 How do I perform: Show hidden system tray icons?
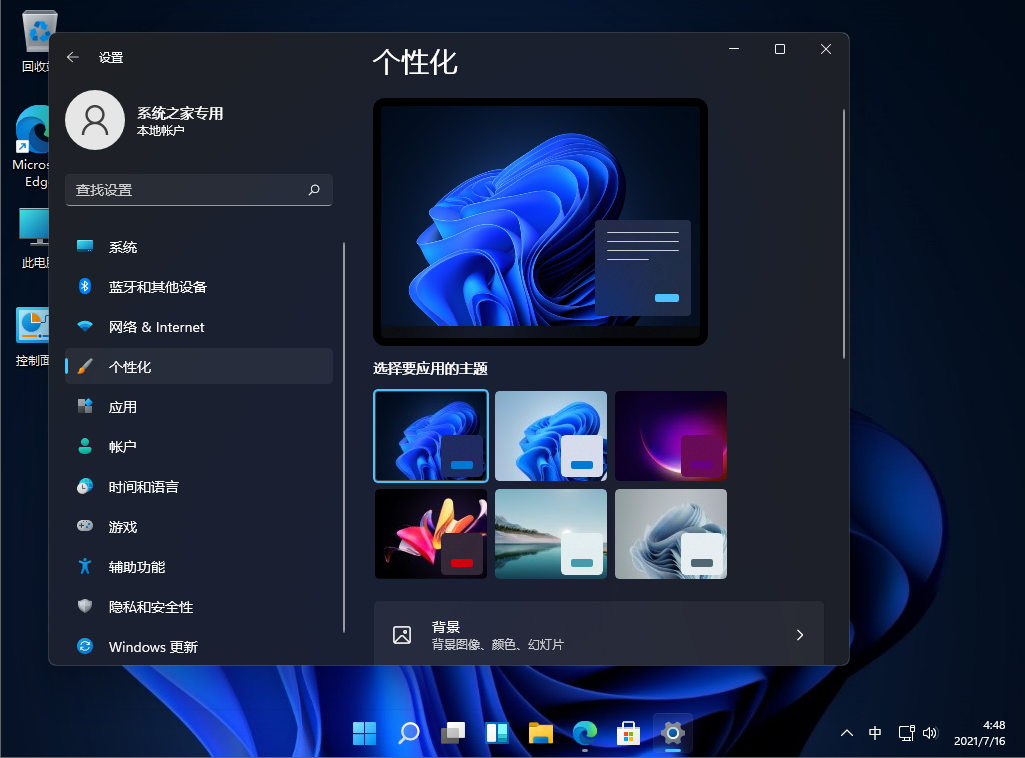(x=847, y=733)
